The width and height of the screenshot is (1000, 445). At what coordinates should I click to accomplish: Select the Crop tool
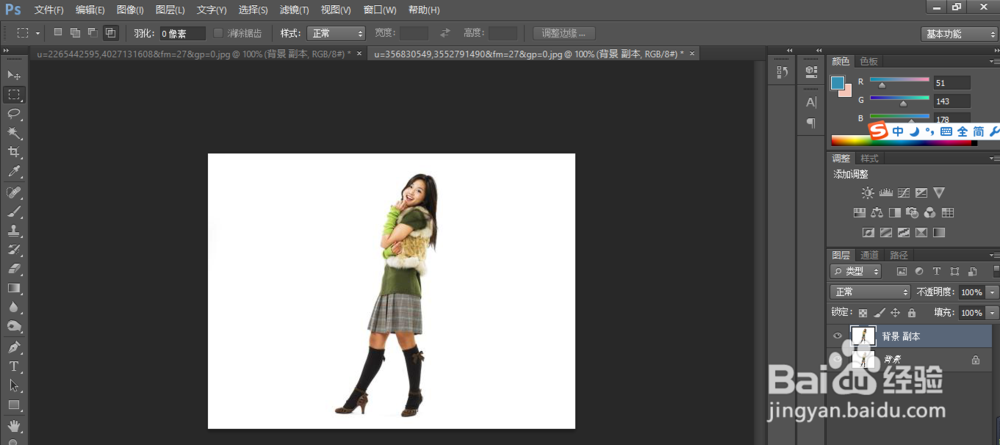14,152
